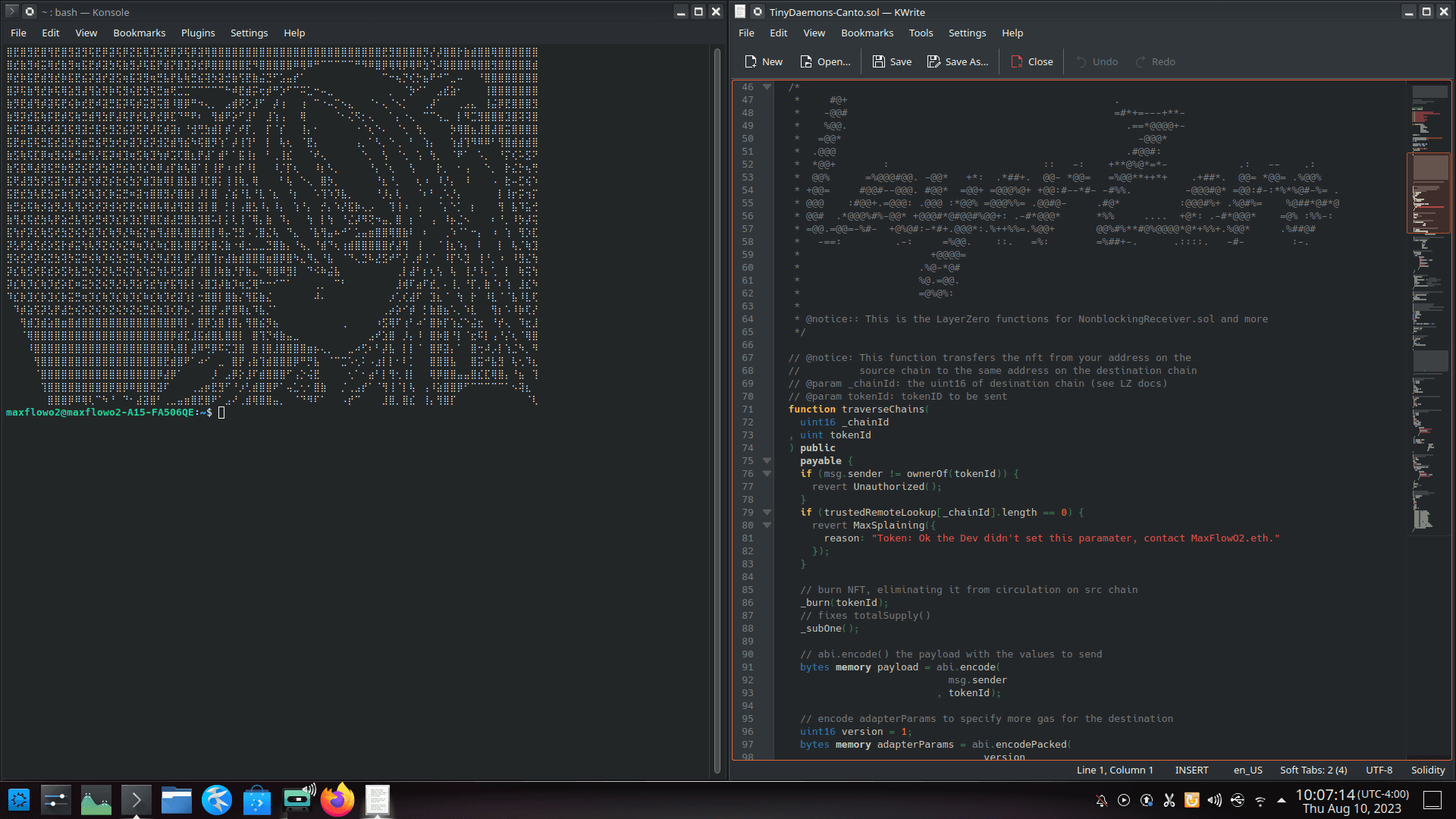Open the clipboard scissors tray icon
The image size is (1456, 819).
point(1169,800)
